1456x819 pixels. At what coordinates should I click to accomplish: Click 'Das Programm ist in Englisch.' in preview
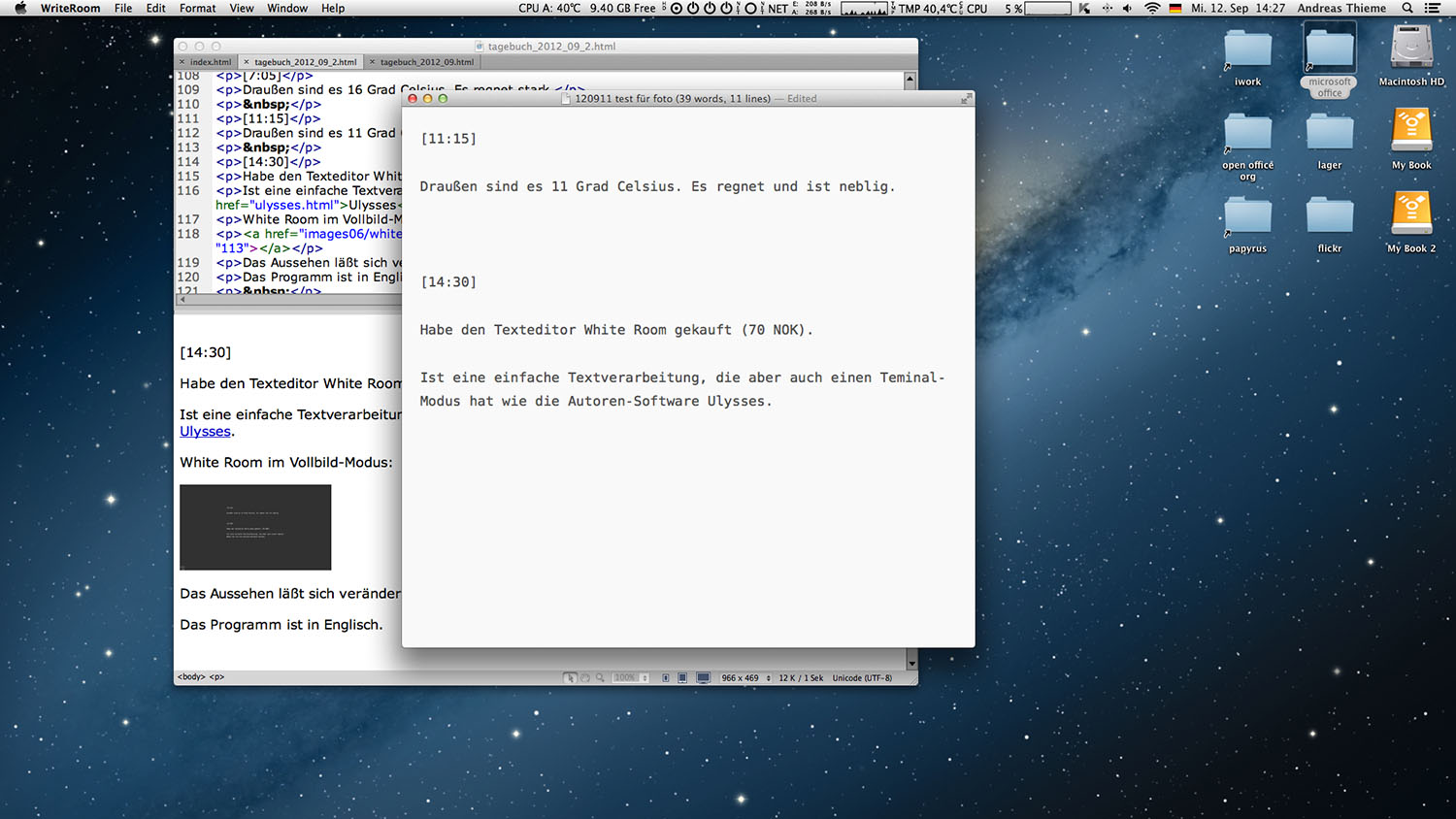pos(281,625)
